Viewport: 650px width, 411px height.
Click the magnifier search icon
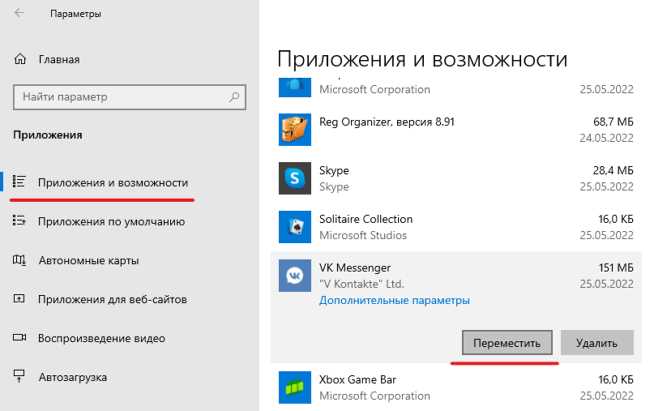[x=234, y=97]
